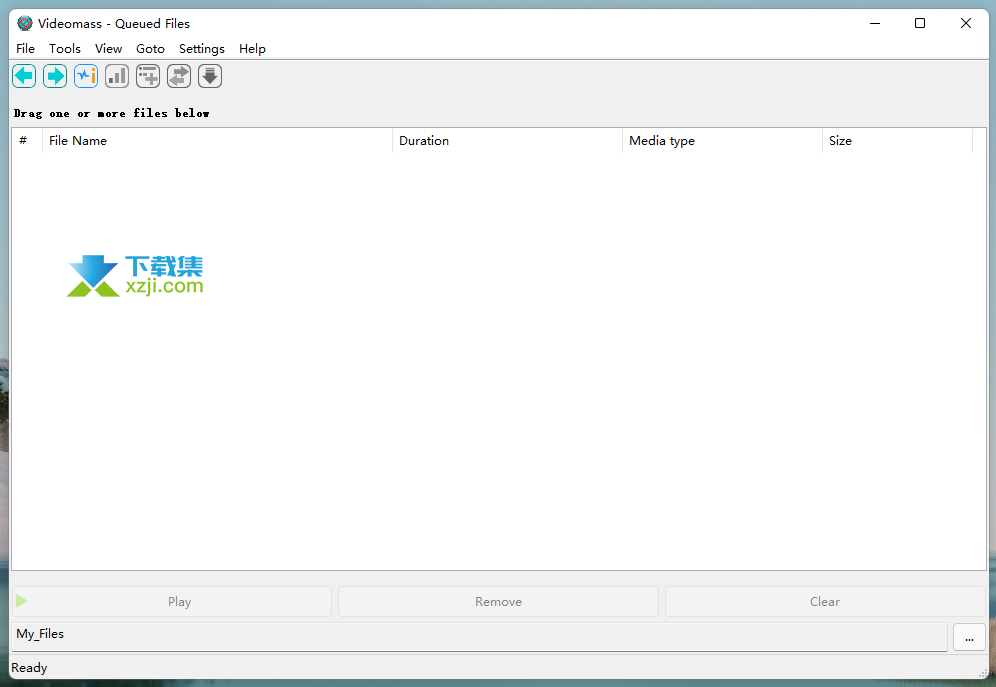
Task: Open the media streams info icon
Action: coord(86,76)
